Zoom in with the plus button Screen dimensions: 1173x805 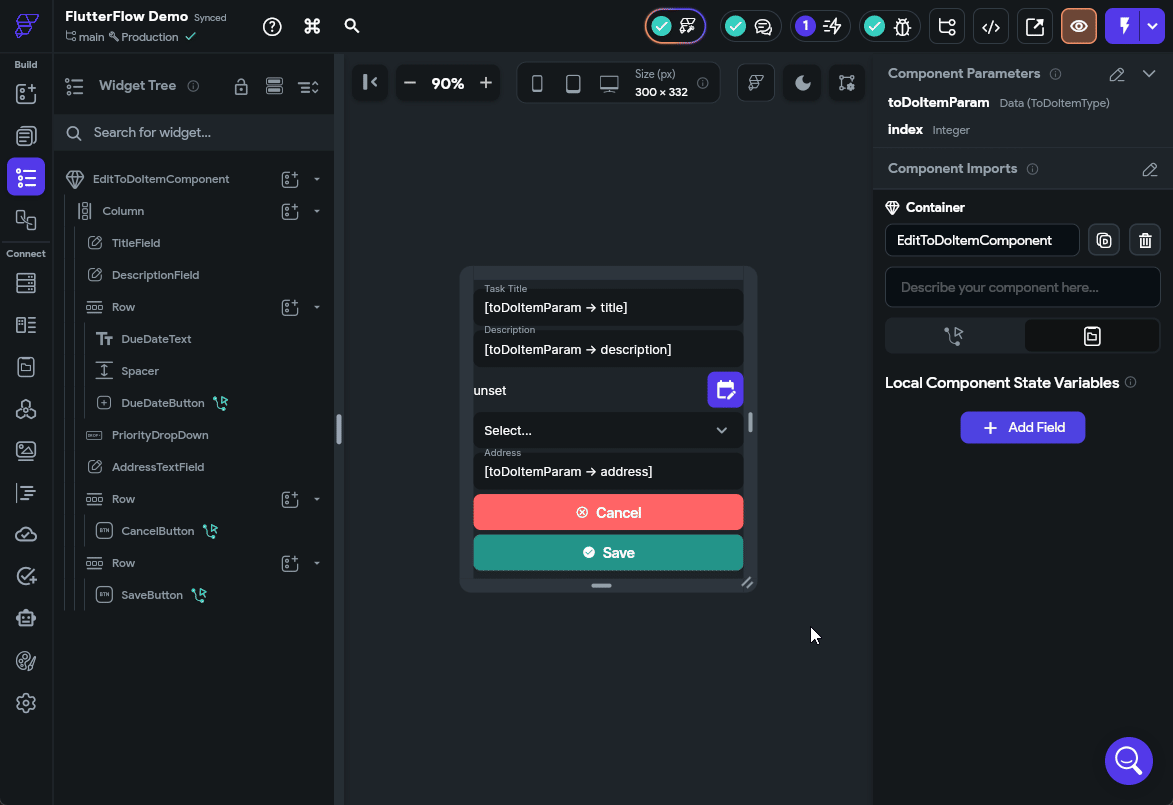[x=486, y=83]
